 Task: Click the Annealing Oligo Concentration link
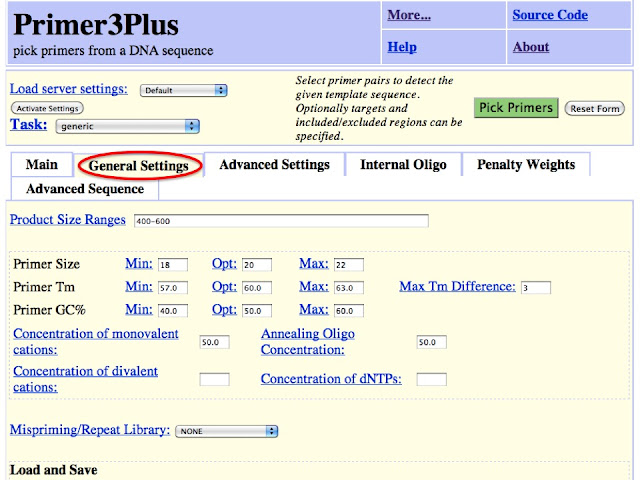[308, 342]
